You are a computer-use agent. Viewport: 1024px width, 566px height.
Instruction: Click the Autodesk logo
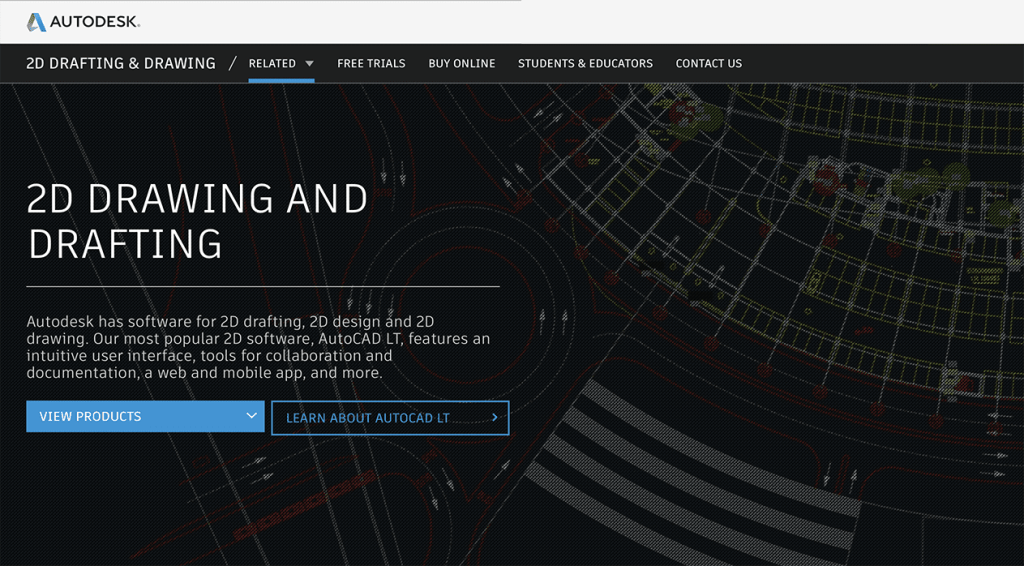[x=83, y=22]
